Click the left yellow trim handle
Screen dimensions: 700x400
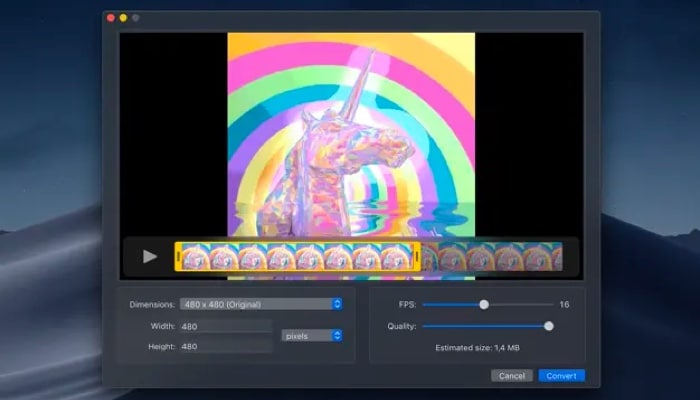point(178,257)
